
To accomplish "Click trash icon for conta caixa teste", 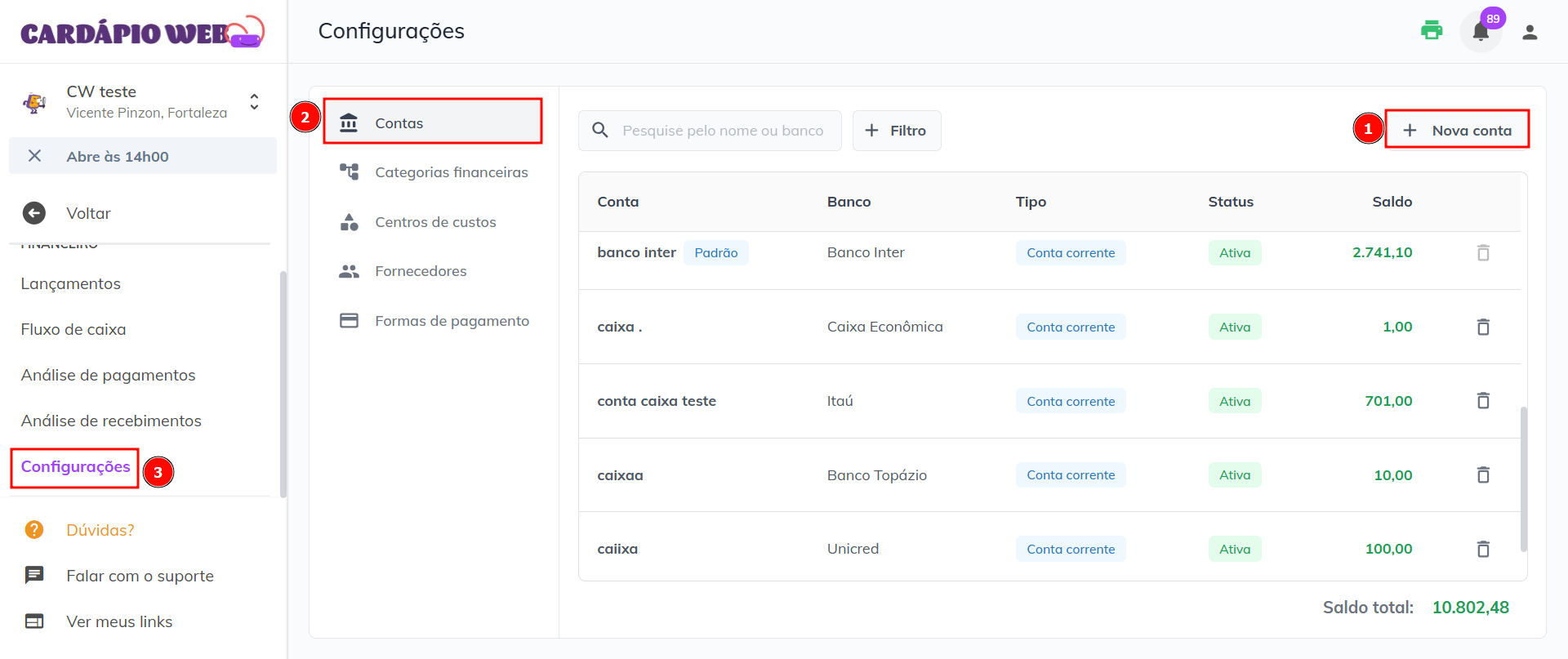I will pos(1483,401).
